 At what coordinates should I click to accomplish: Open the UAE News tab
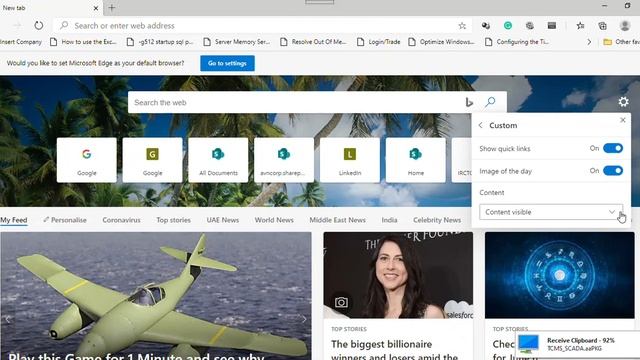[222, 220]
